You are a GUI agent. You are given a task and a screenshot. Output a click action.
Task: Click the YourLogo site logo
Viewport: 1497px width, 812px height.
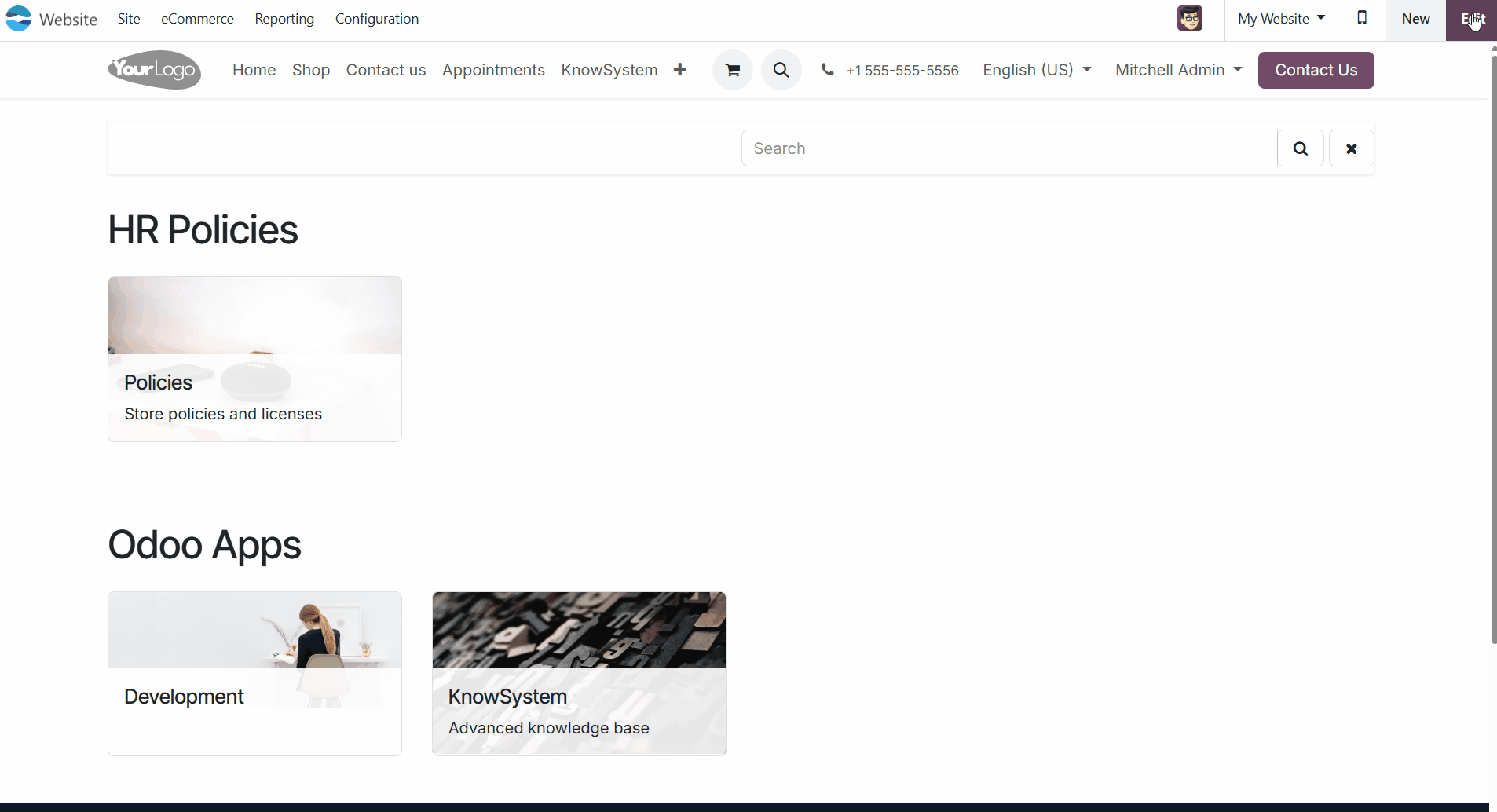pos(155,70)
